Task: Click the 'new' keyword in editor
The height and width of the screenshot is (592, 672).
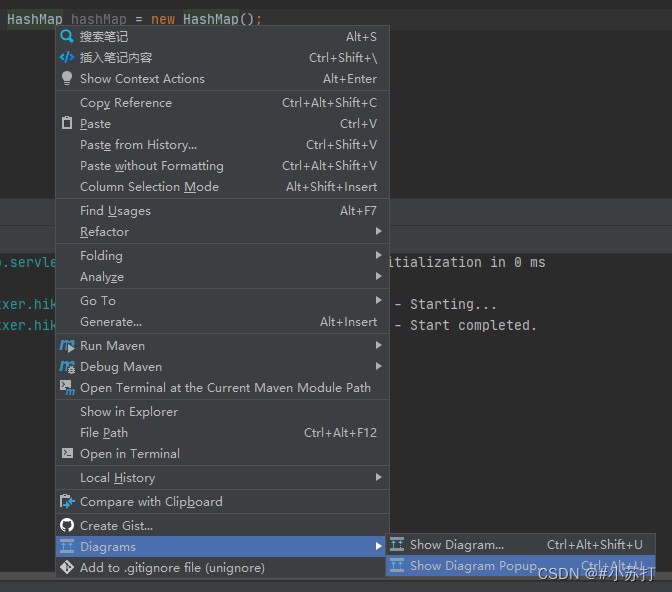Action: pyautogui.click(x=163, y=19)
